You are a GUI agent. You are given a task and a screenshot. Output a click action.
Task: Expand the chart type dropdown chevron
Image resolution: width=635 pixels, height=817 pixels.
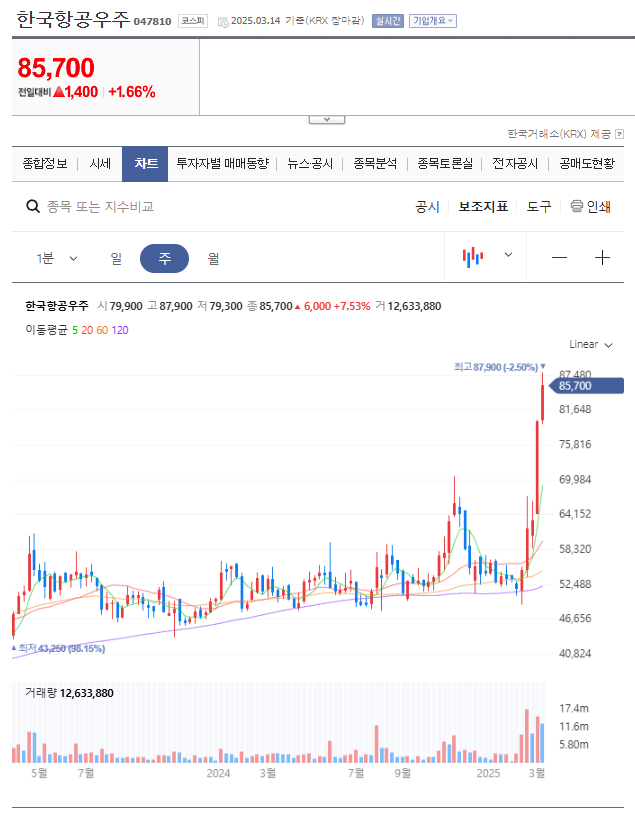508,255
